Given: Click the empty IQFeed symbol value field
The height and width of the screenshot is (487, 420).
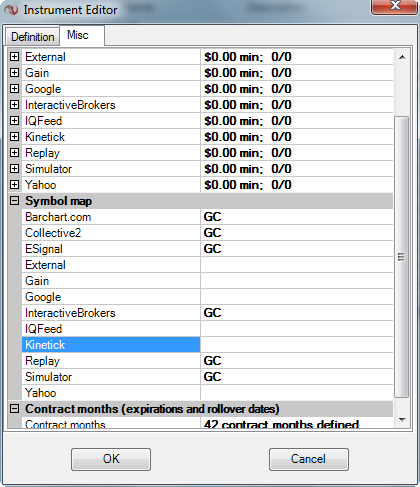Looking at the screenshot, I should point(297,329).
